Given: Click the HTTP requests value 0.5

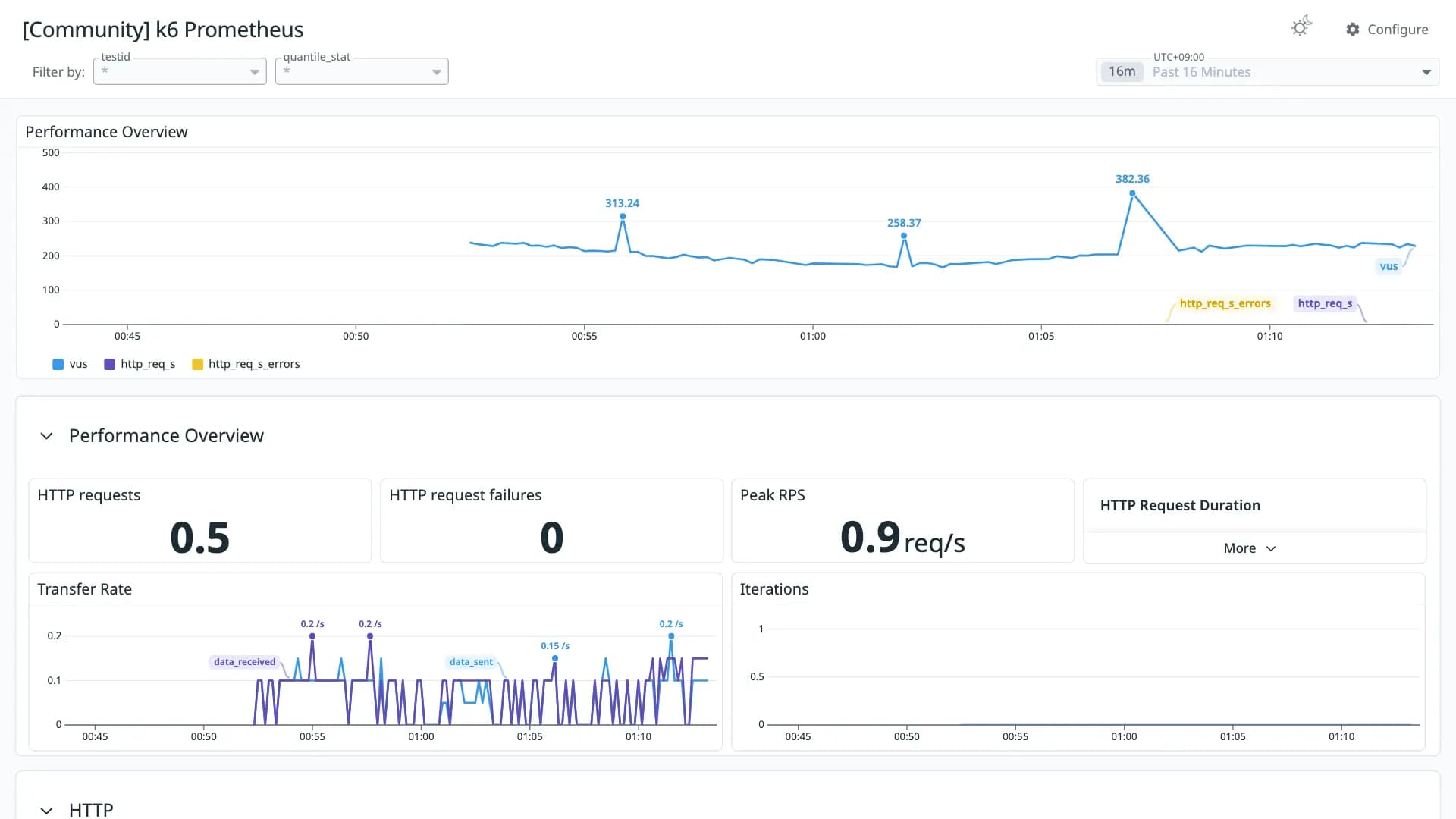Looking at the screenshot, I should tap(199, 538).
